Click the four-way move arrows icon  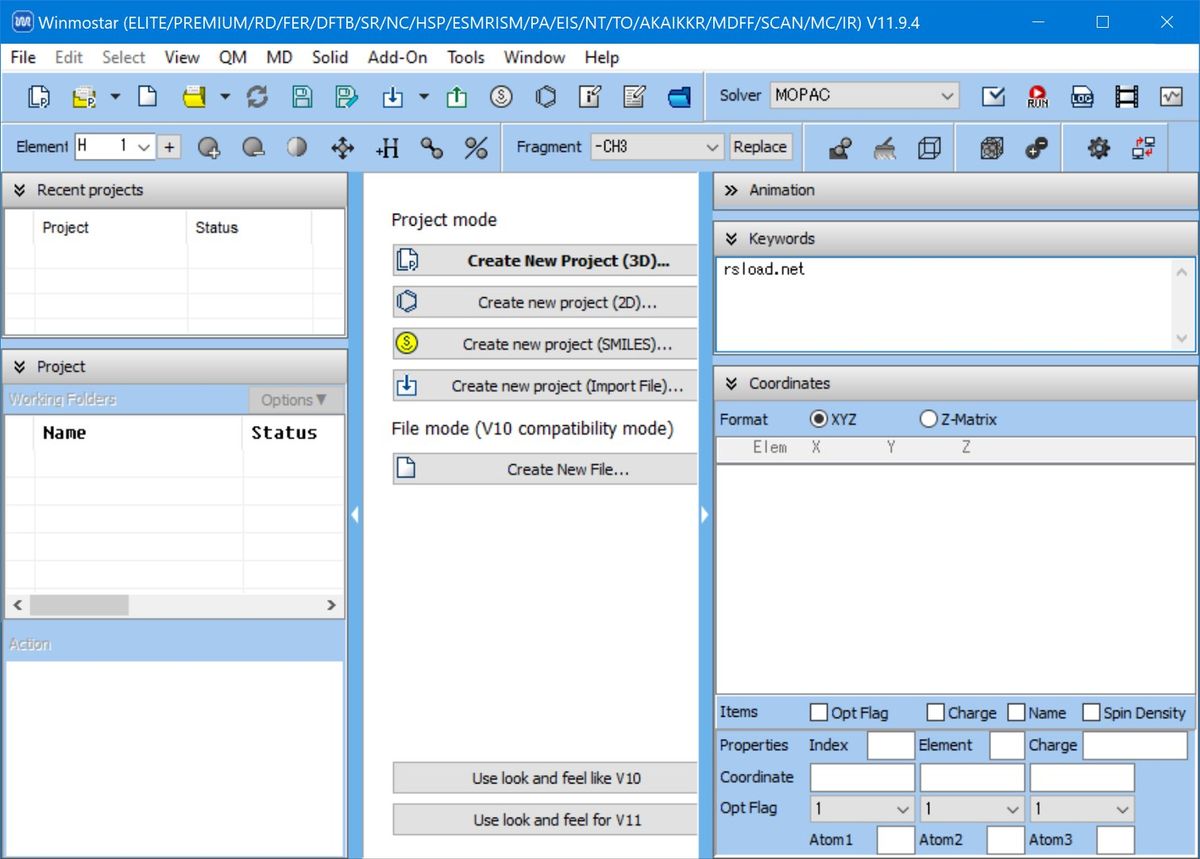coord(342,148)
